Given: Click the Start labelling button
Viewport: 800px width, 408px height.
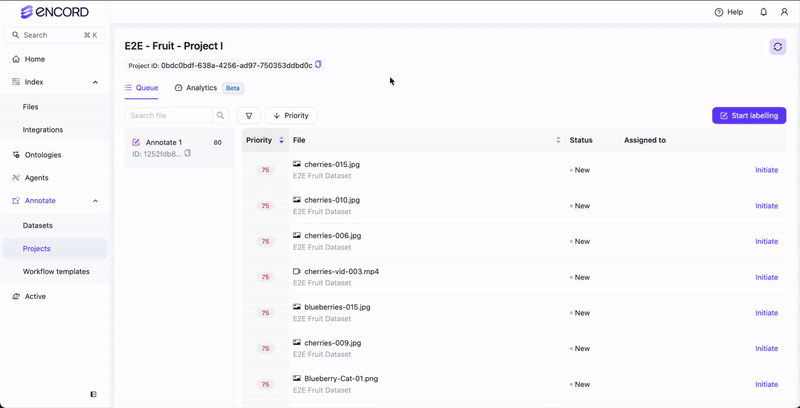Looking at the screenshot, I should (749, 115).
